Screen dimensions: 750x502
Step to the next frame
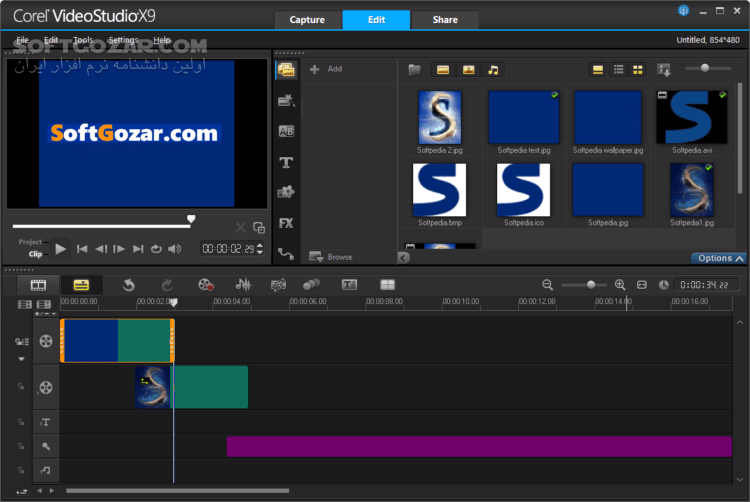point(119,249)
